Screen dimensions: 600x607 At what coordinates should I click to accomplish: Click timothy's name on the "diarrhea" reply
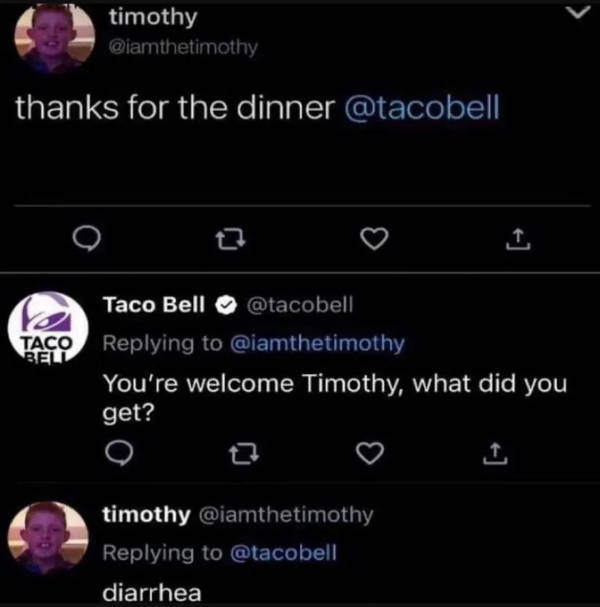click(x=145, y=515)
